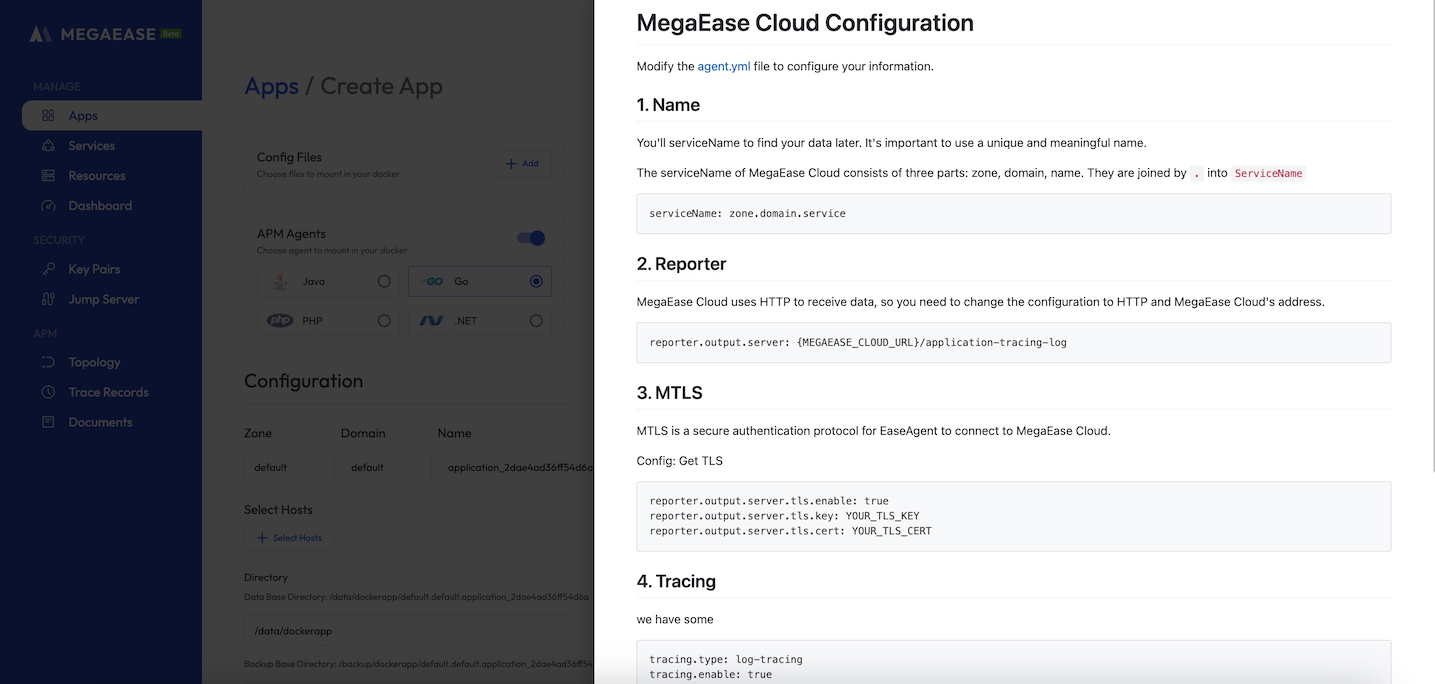Click the red ServiceName inline code
Screen dimensions: 1435x684
coord(1269,173)
